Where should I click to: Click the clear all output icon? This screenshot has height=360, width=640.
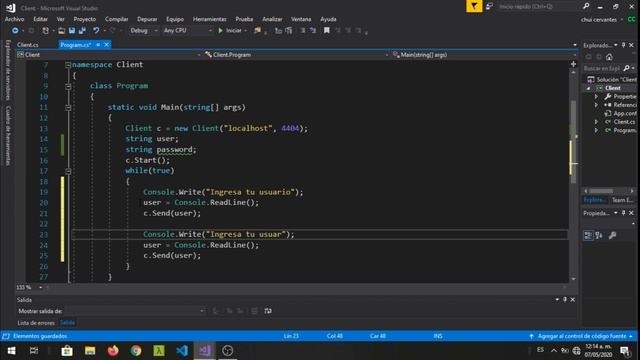(254, 311)
